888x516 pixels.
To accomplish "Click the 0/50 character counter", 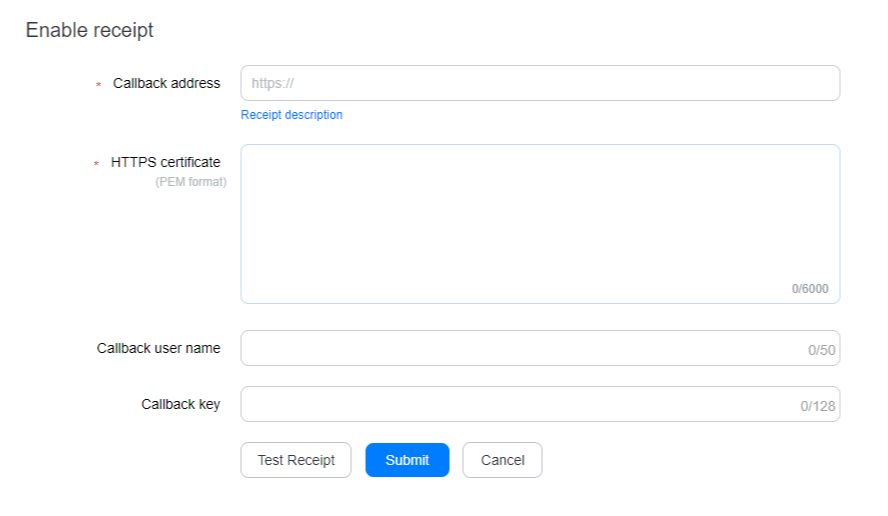I will click(821, 350).
